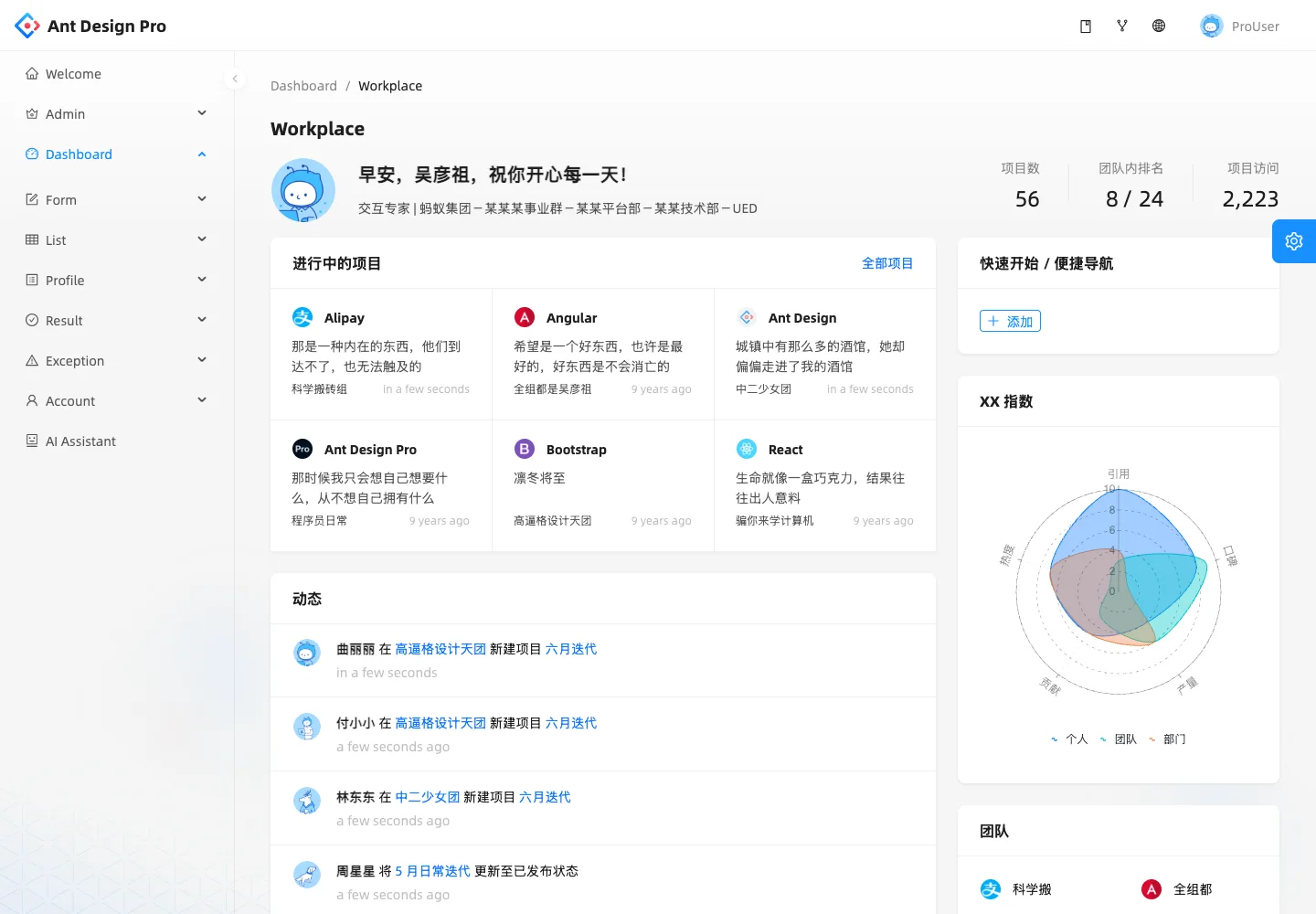Expand the List submenu chevron
Screen dimensions: 1316x914
(x=202, y=239)
